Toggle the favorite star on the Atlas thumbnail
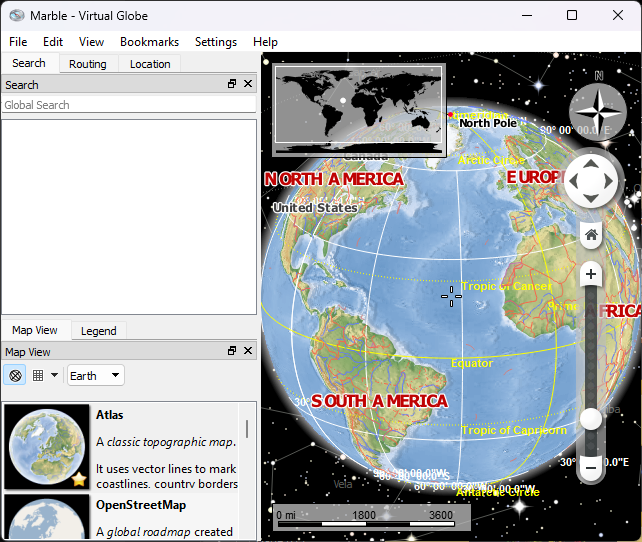 78,480
